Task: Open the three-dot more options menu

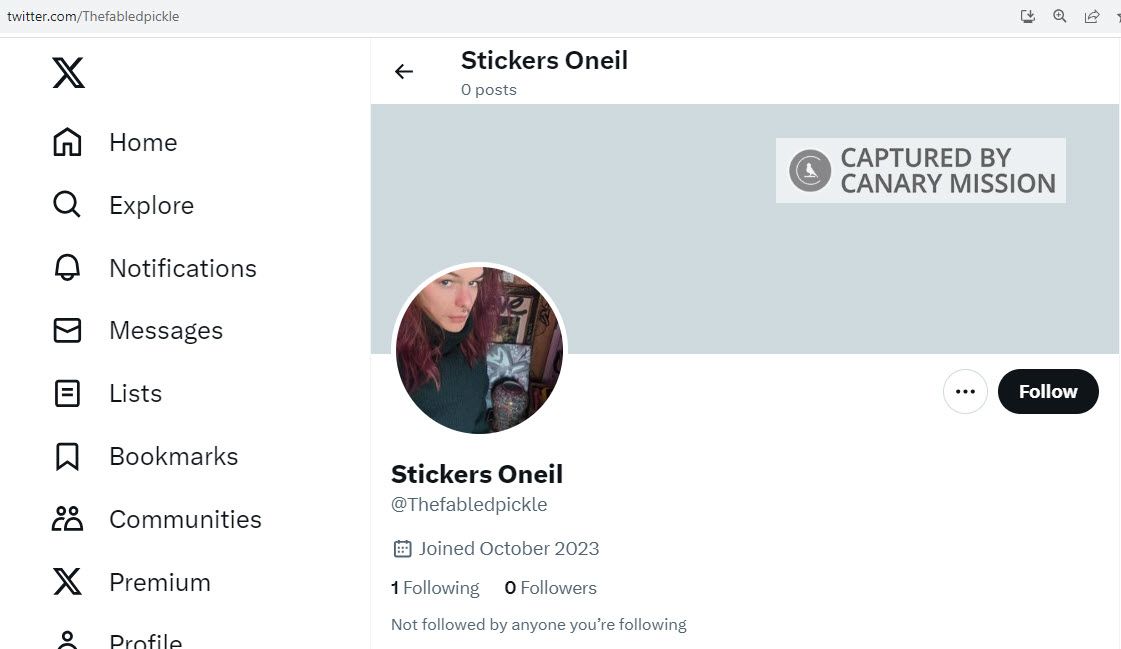Action: (x=965, y=392)
